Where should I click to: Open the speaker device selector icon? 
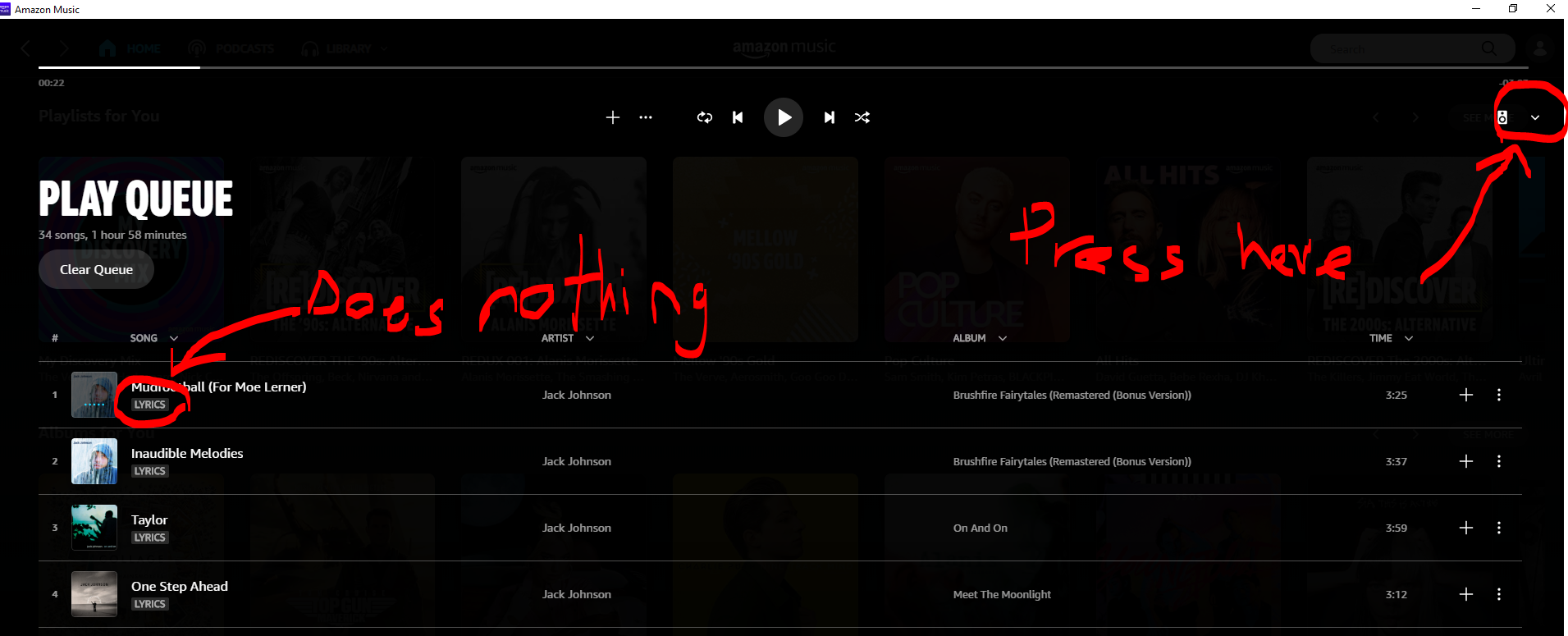(x=1502, y=117)
